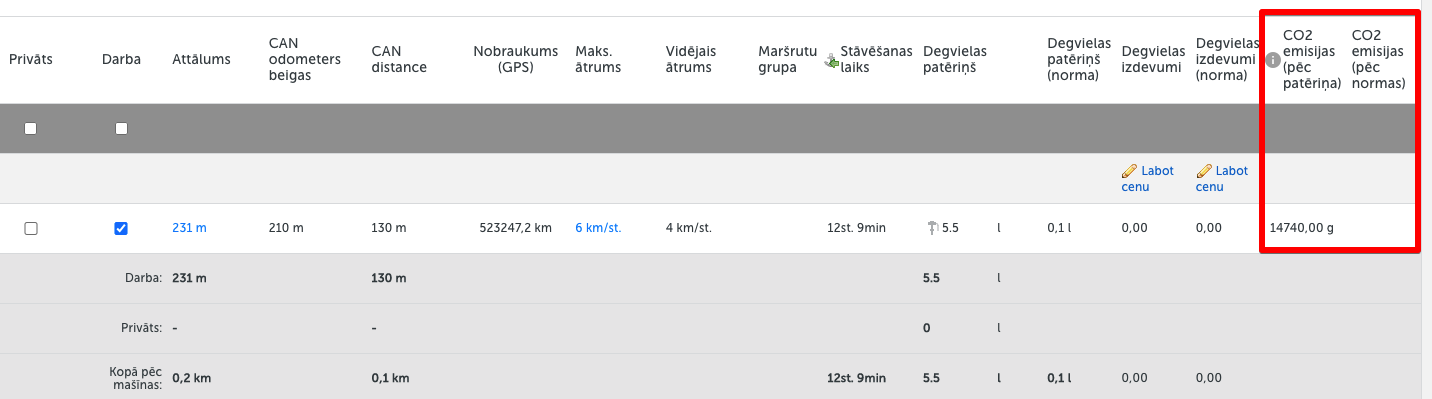Open the 6 km/st. max speed link

[x=598, y=228]
